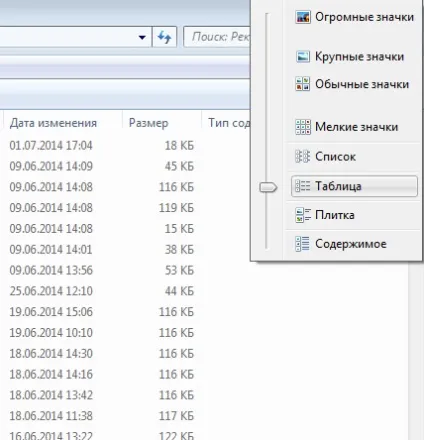424x440 pixels.
Task: Click date cell '18.06.2014 13:42'
Action: (51, 395)
